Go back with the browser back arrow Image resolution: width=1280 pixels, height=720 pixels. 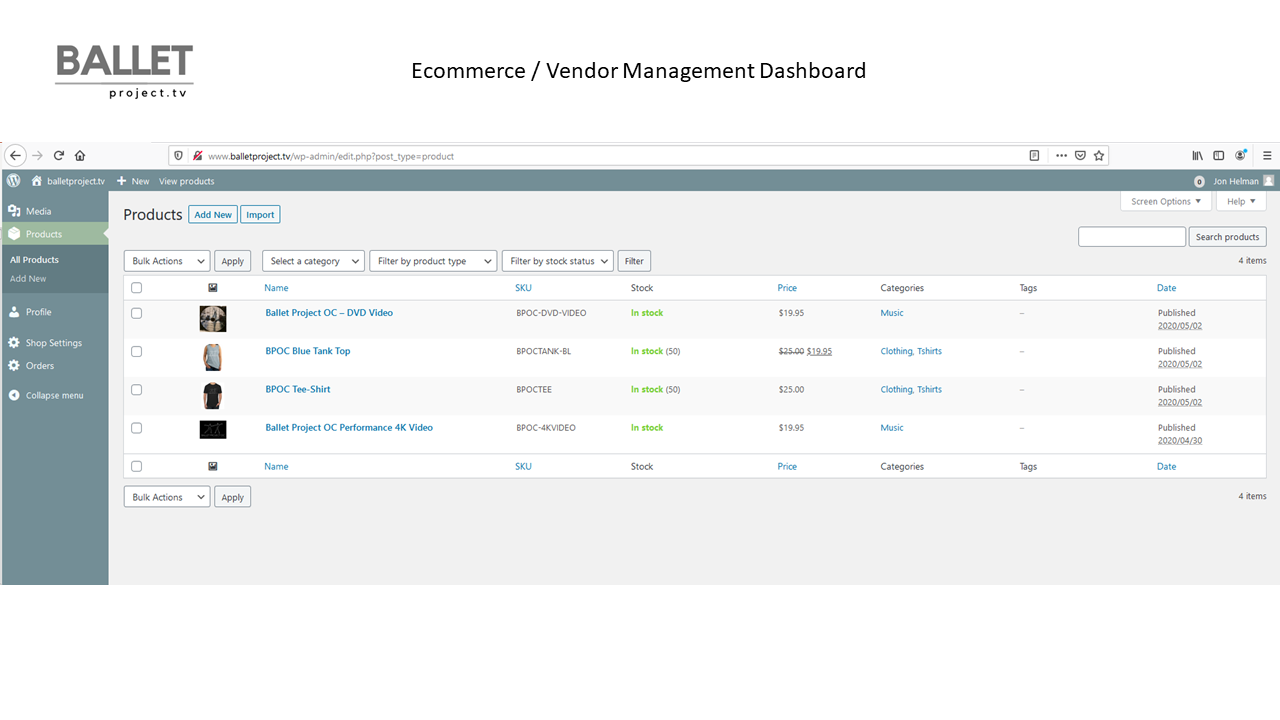point(15,155)
